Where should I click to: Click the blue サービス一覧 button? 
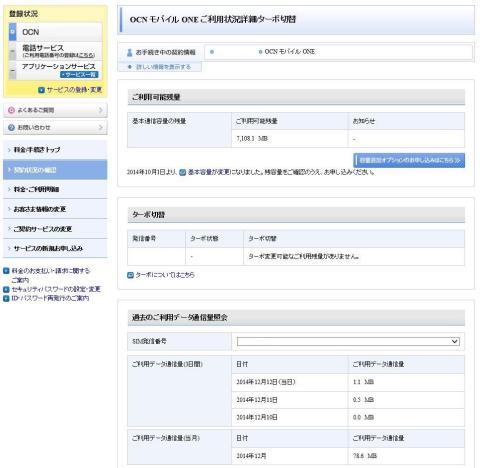pos(79,75)
